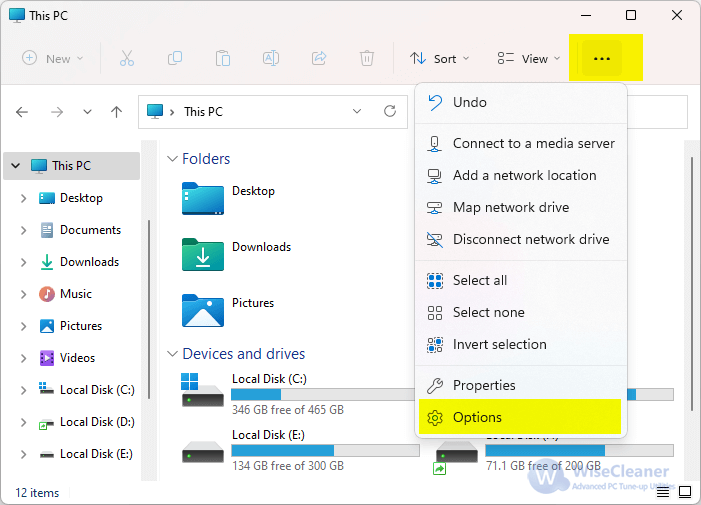Click the 12 items status text

pyautogui.click(x=37, y=492)
